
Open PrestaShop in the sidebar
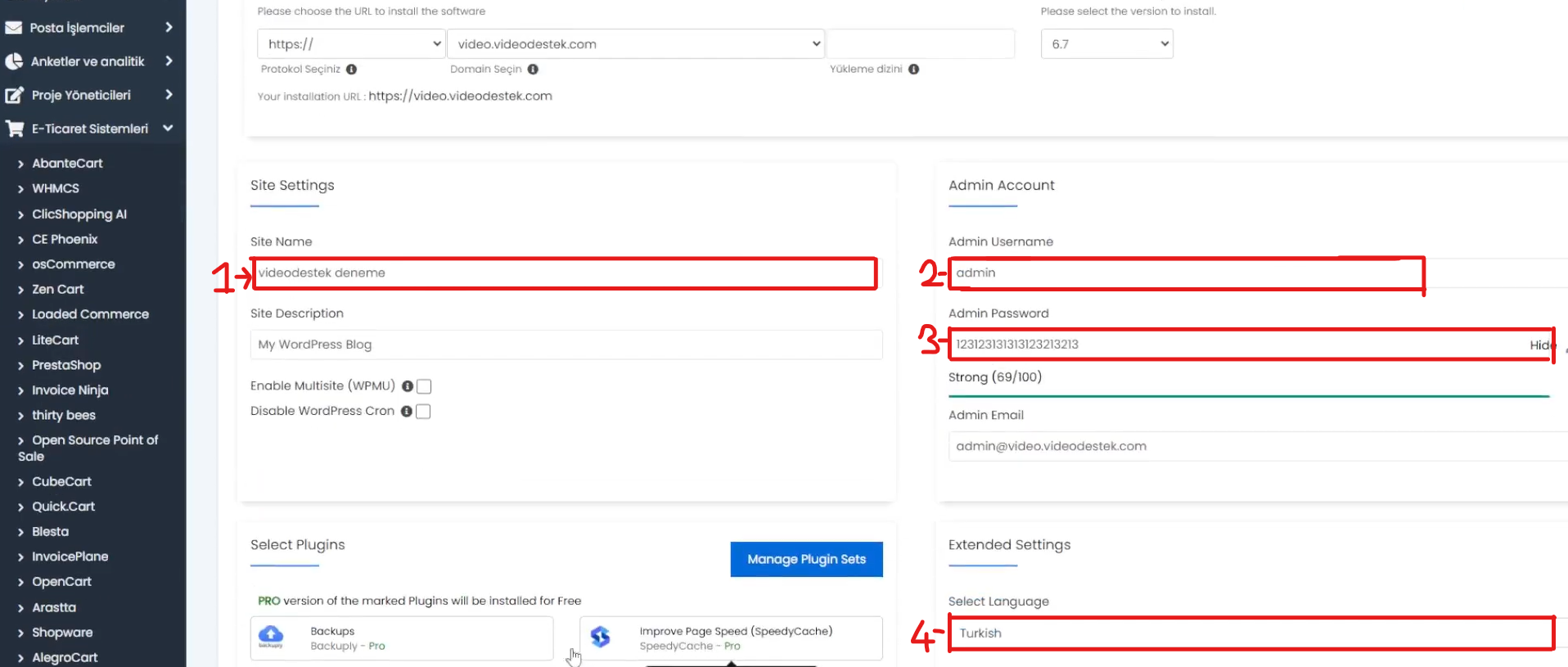(x=66, y=365)
